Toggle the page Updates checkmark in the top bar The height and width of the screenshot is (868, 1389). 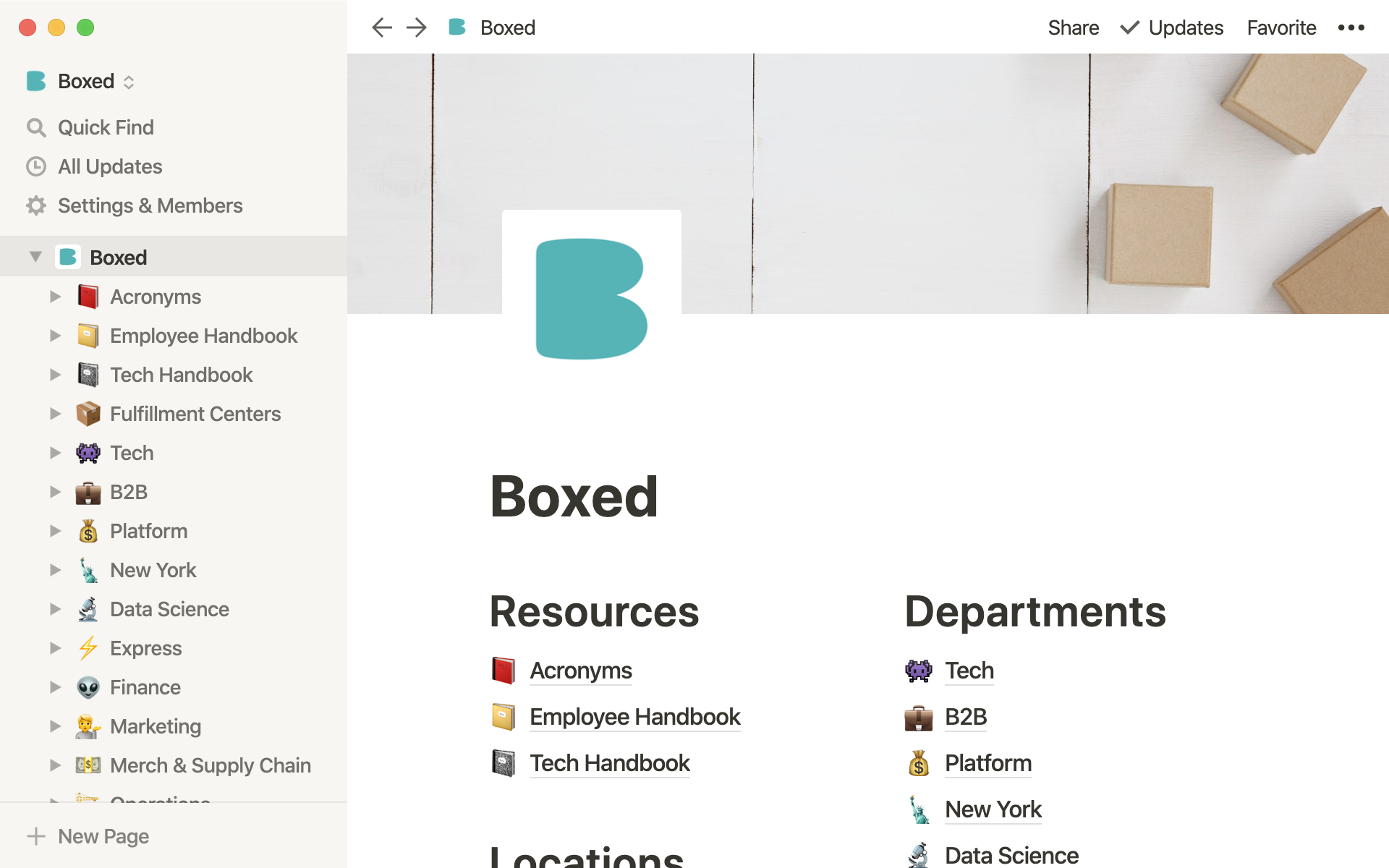pos(1129,27)
